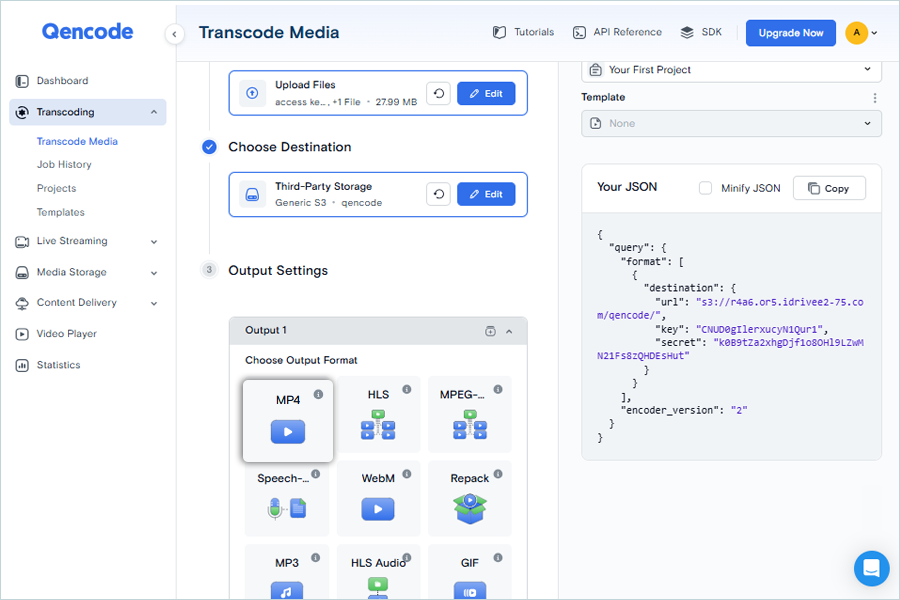900x600 pixels.
Task: Open the Template None dropdown
Action: click(x=731, y=123)
